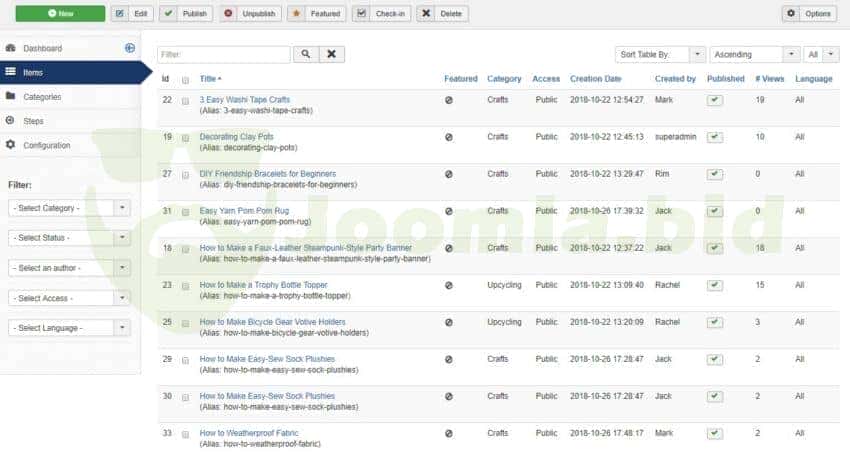Open the Select an author dropdown
The height and width of the screenshot is (459, 850).
69,268
